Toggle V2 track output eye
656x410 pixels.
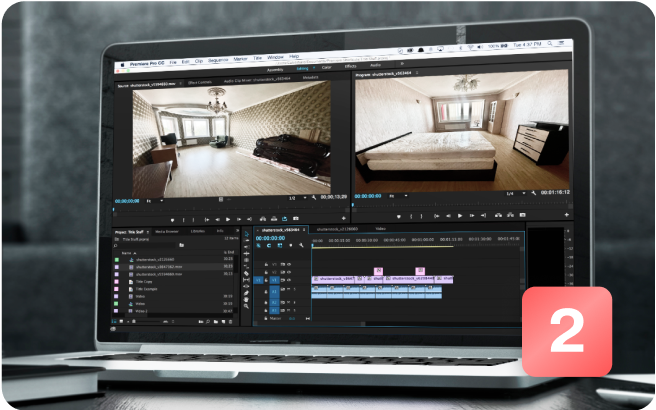pos(289,272)
